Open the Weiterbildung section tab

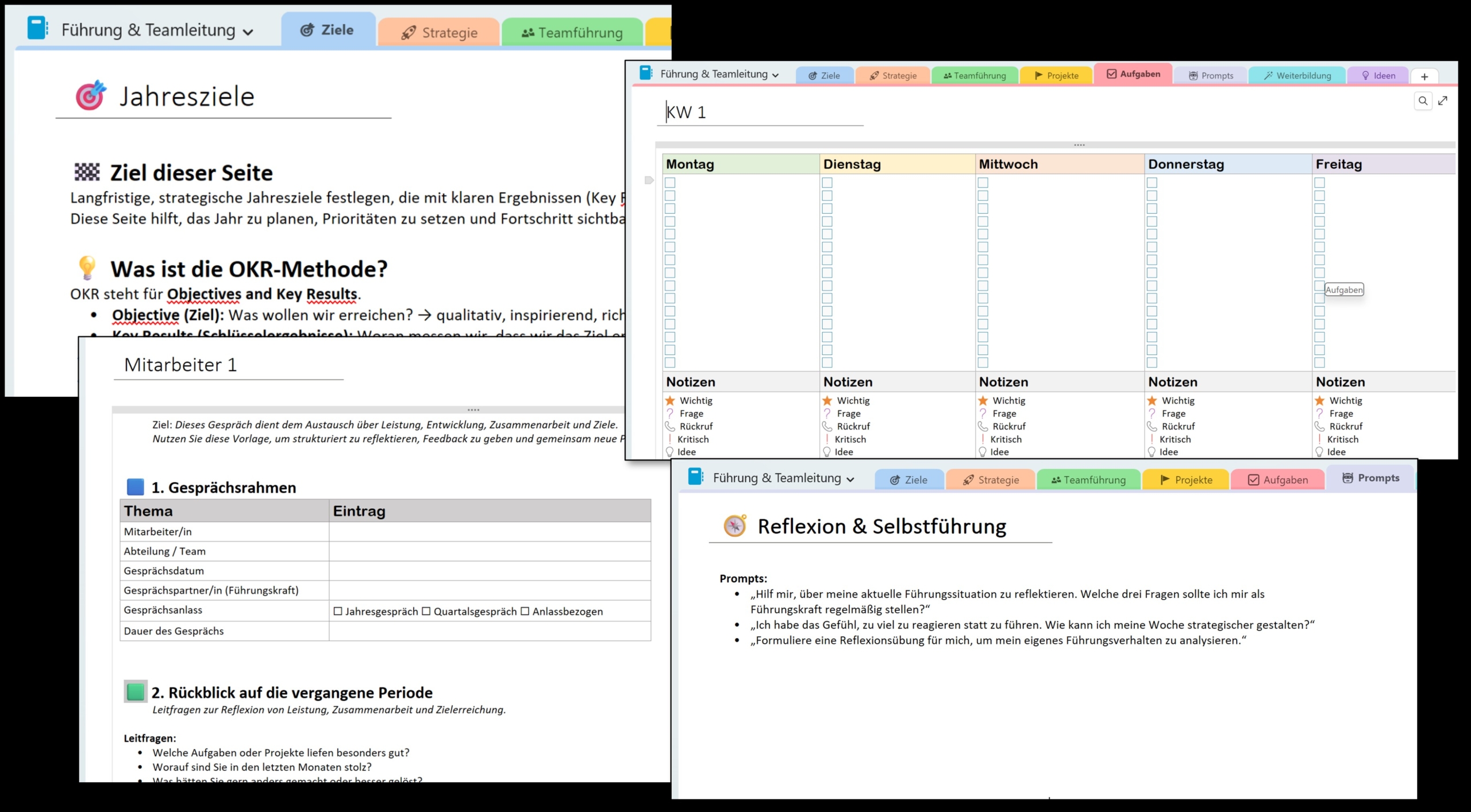coord(1297,75)
